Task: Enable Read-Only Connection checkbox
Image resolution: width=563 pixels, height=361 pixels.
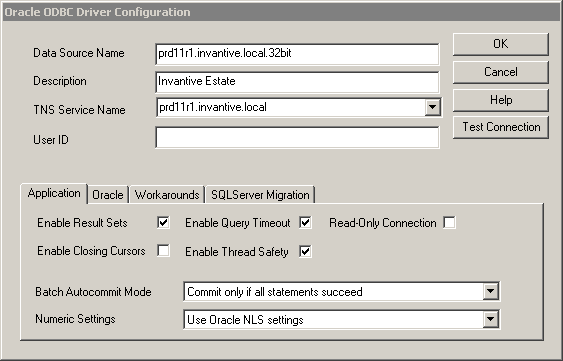Action: [x=449, y=222]
